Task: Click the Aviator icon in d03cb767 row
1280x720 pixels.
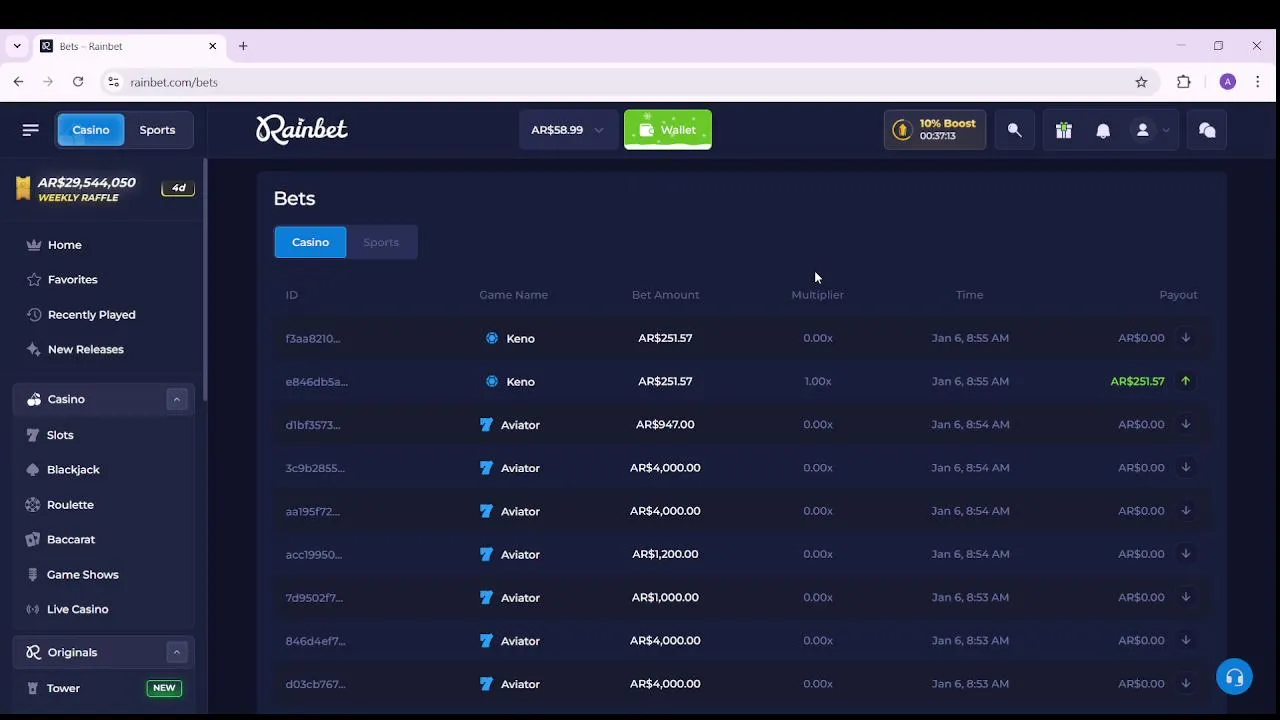Action: pos(486,684)
